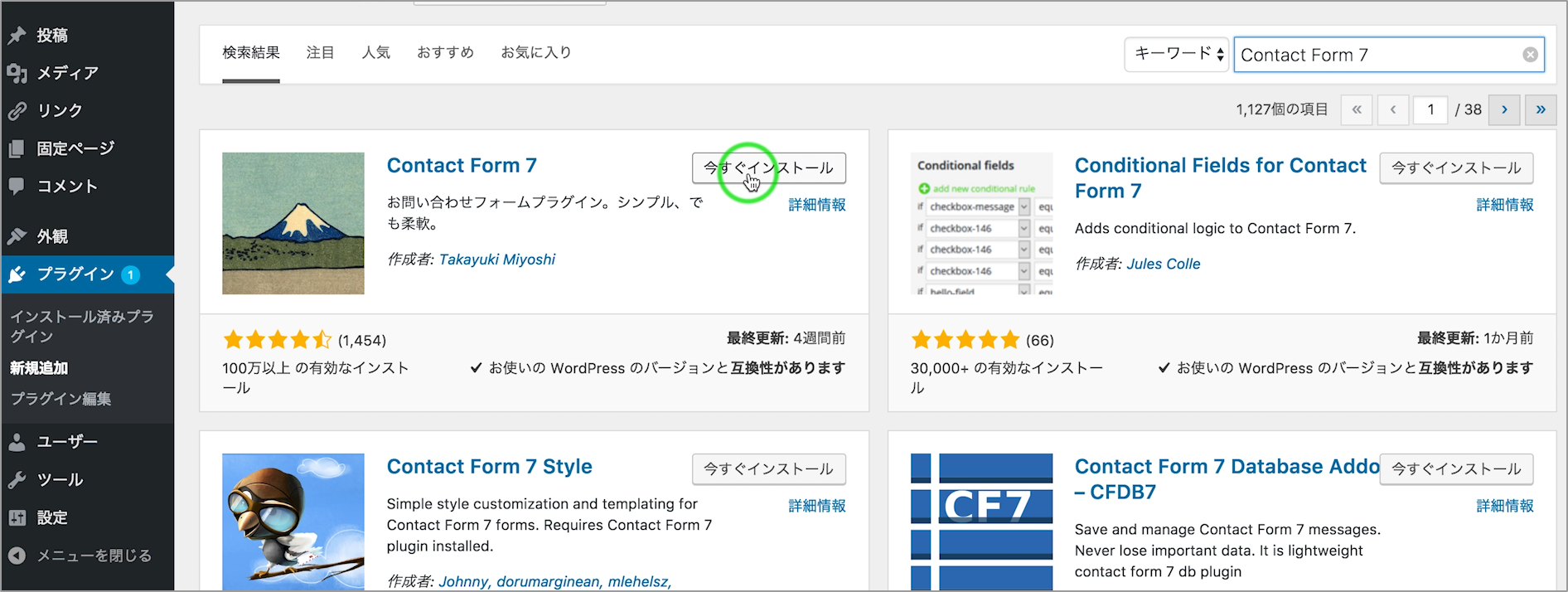This screenshot has width=1568, height=592.
Task: Click the 1,127個の項目 item count text
Action: click(1282, 109)
